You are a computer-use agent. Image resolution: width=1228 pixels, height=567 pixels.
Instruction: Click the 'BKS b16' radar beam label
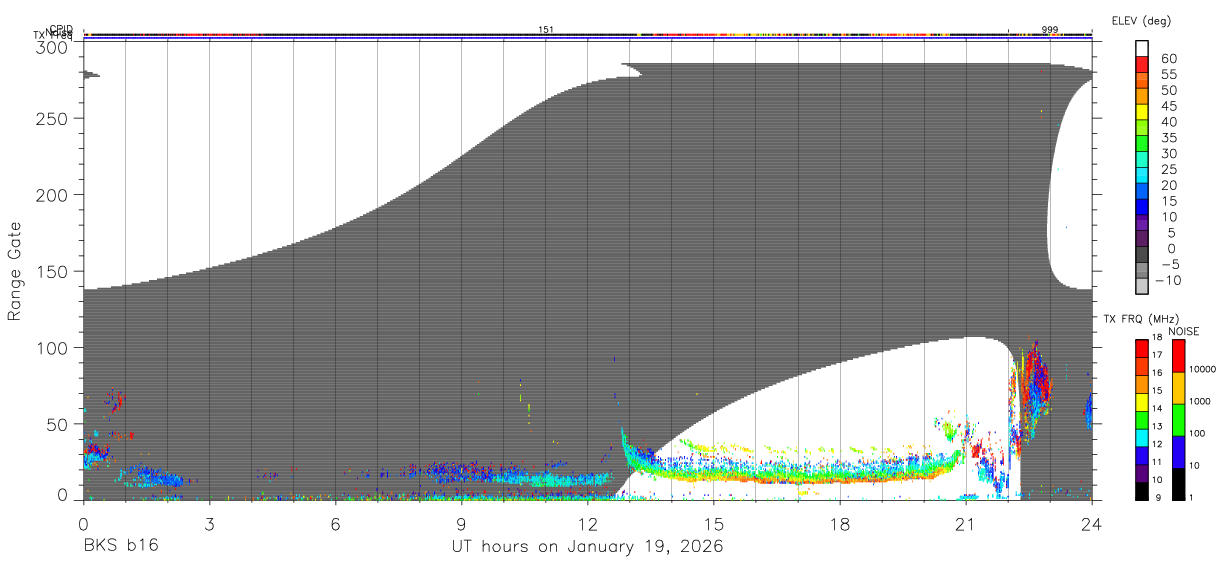tap(120, 546)
